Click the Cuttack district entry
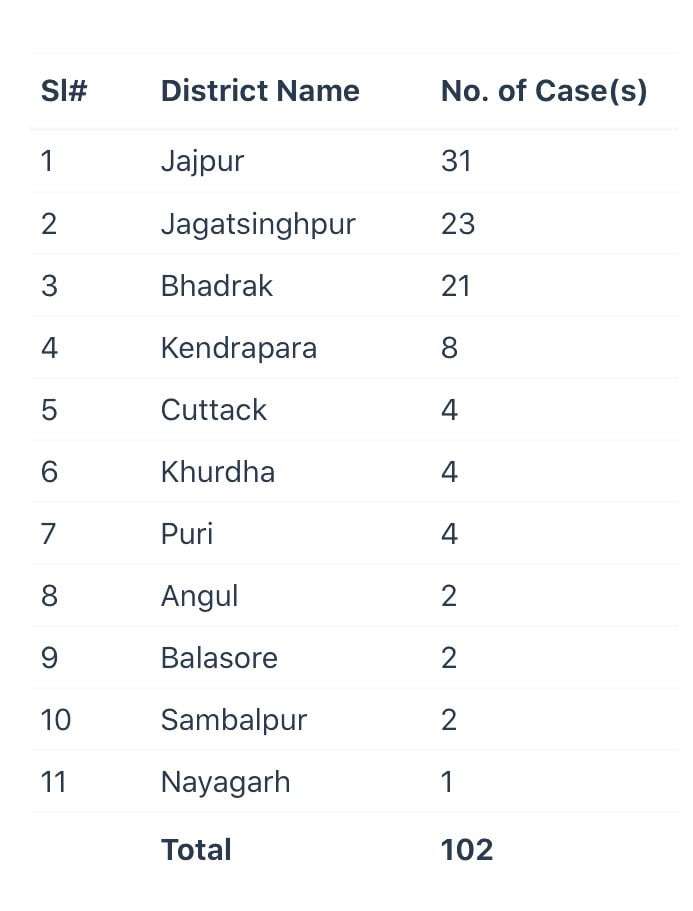This screenshot has width=693, height=911. tap(214, 410)
